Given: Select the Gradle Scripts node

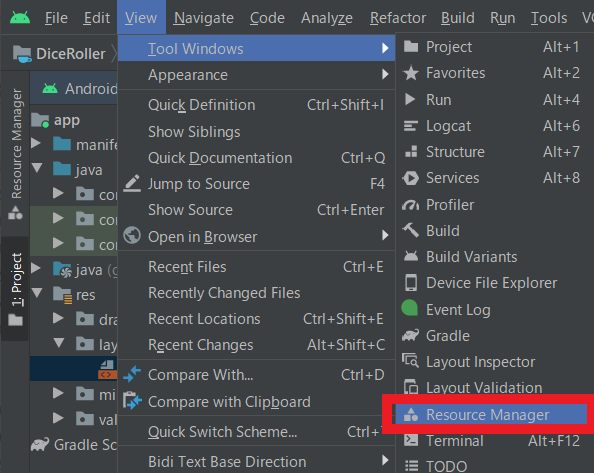Looking at the screenshot, I should click(74, 445).
